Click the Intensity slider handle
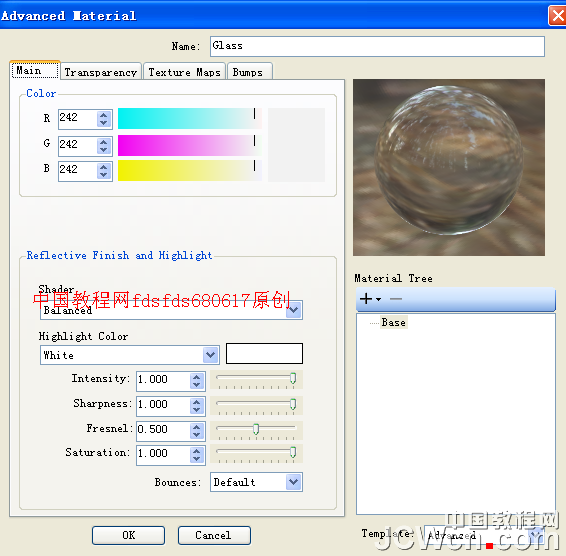Screen dimensions: 566x556 (x=293, y=378)
